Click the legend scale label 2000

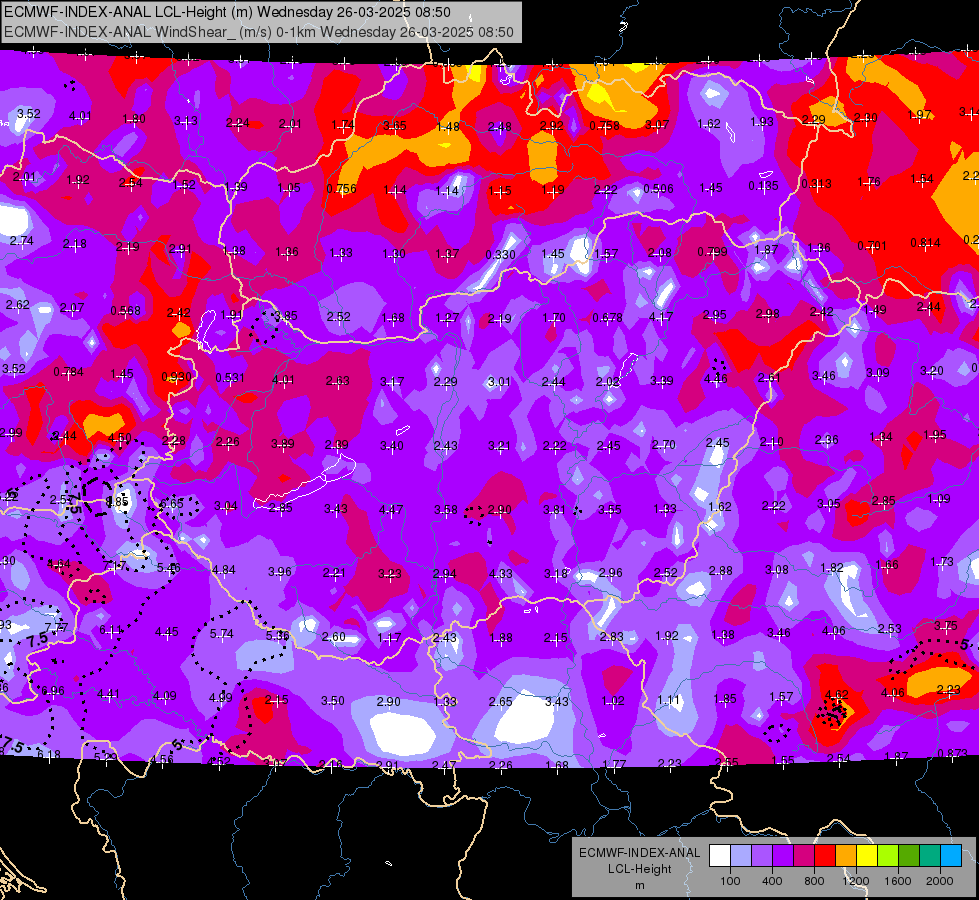click(x=939, y=881)
